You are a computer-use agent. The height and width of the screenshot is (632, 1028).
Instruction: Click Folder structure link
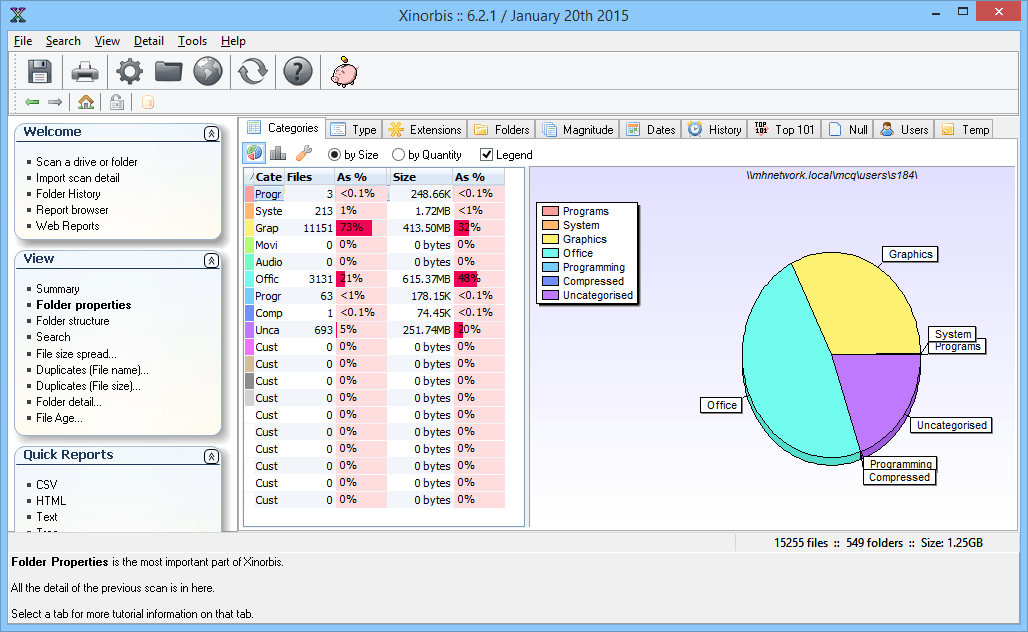coord(72,321)
